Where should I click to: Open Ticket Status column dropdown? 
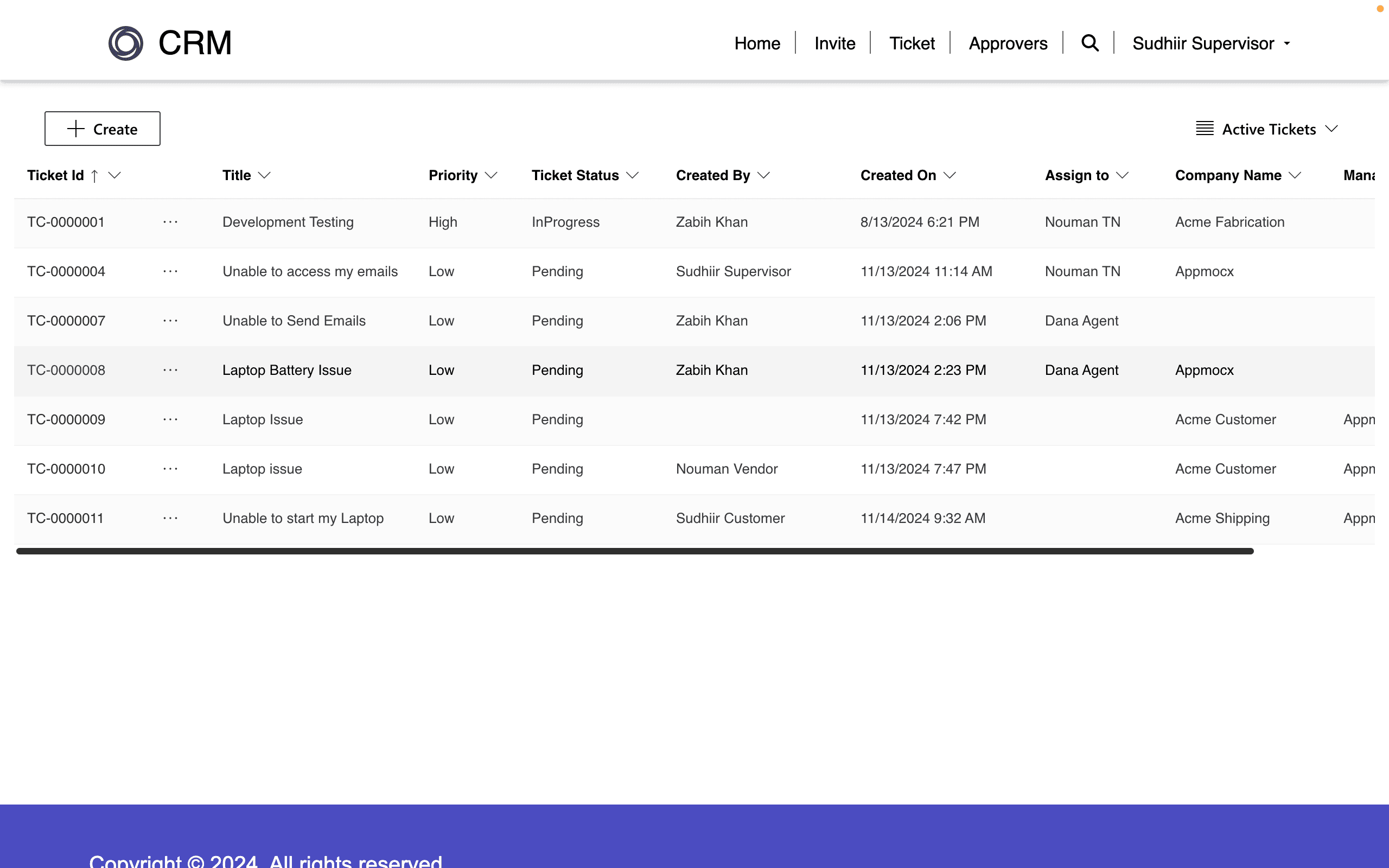point(632,176)
